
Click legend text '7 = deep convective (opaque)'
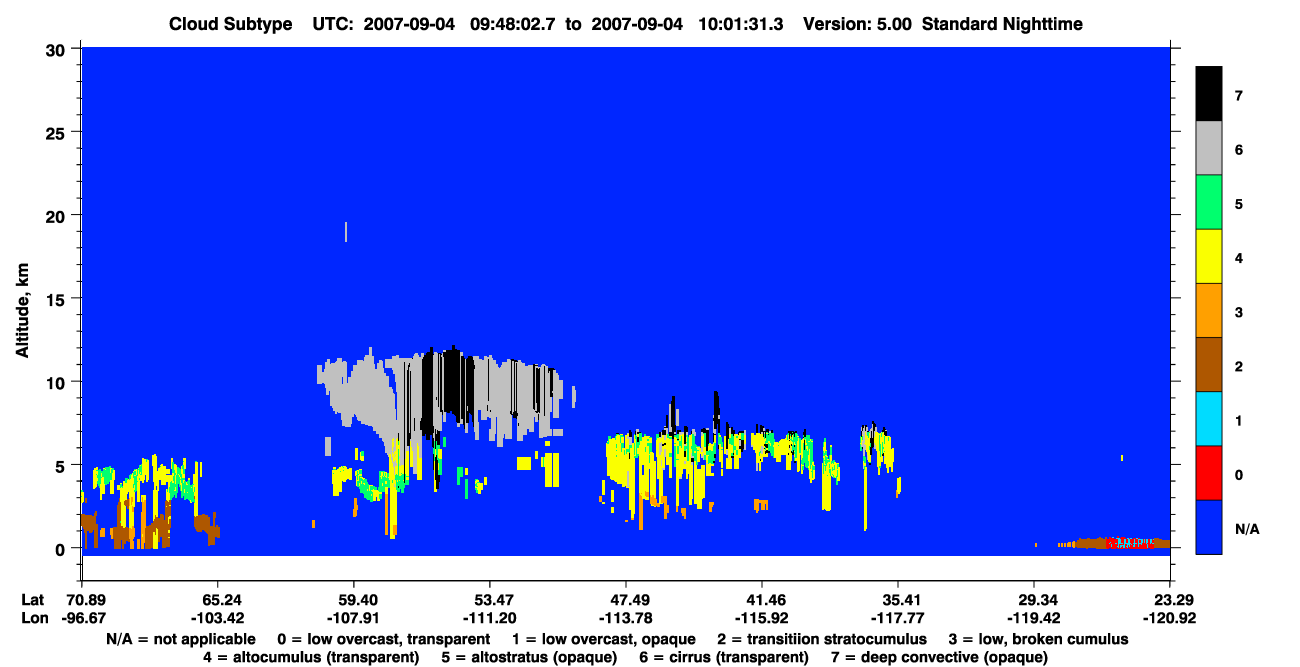click(x=939, y=657)
